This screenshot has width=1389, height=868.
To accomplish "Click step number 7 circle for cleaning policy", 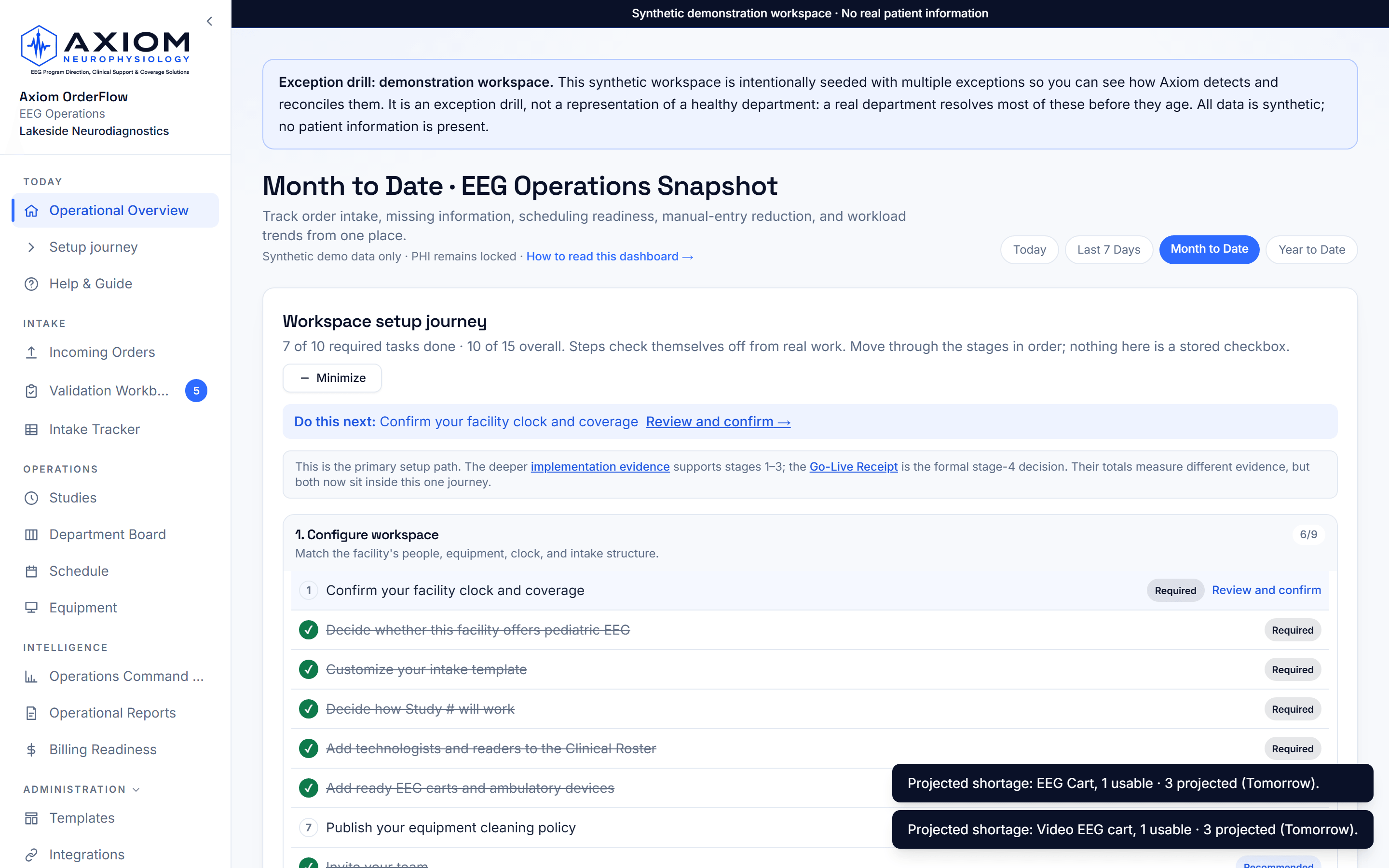I will (x=309, y=828).
